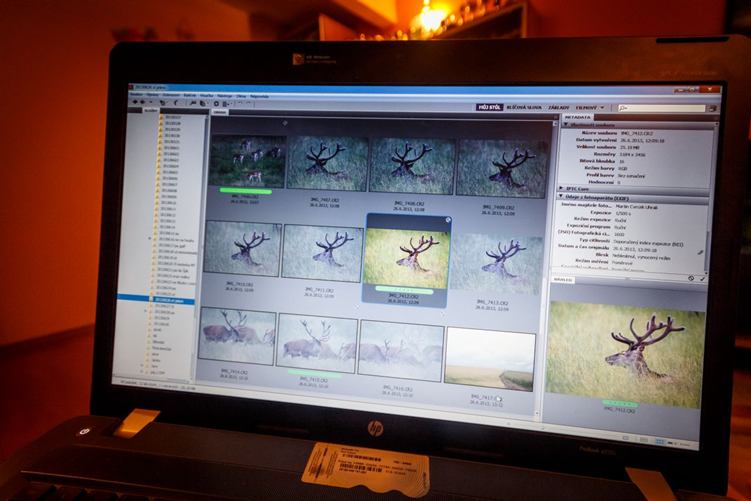Switch to KLÍČOVÁ SLOVA workspace
This screenshot has height=501, width=751.
coord(523,108)
